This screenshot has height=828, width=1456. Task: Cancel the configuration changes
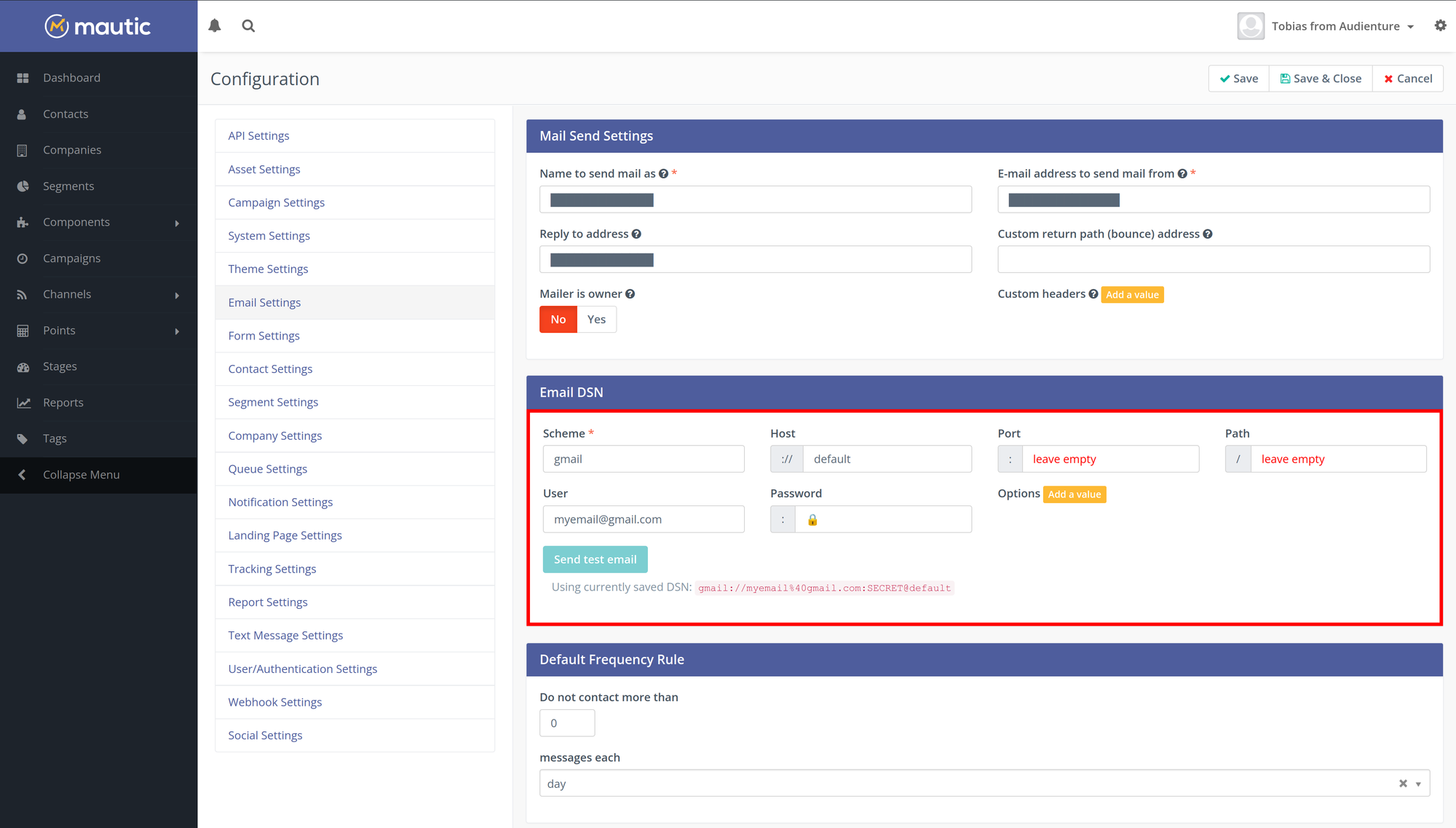[x=1408, y=79]
